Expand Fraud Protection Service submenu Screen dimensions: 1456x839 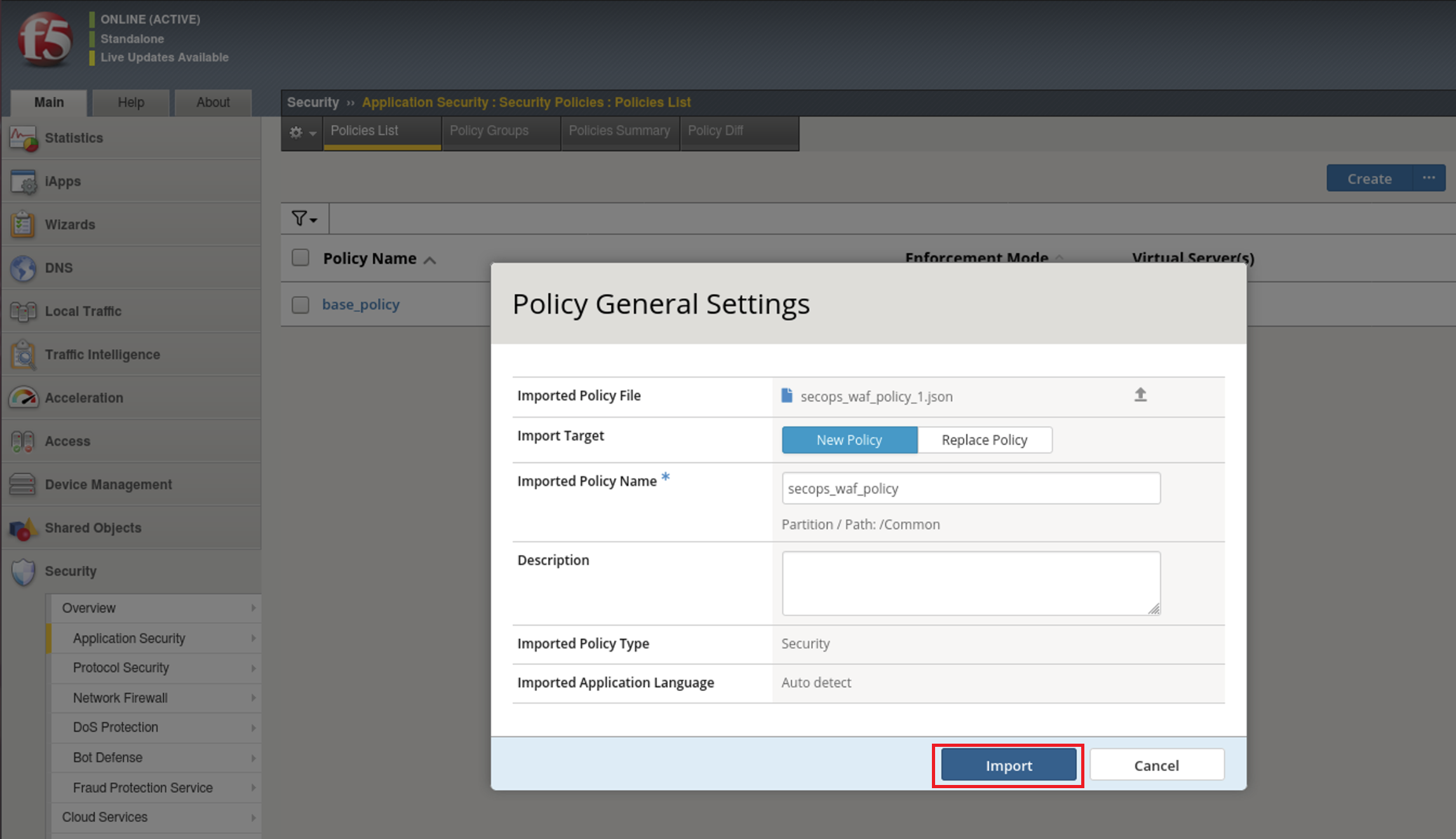[253, 788]
